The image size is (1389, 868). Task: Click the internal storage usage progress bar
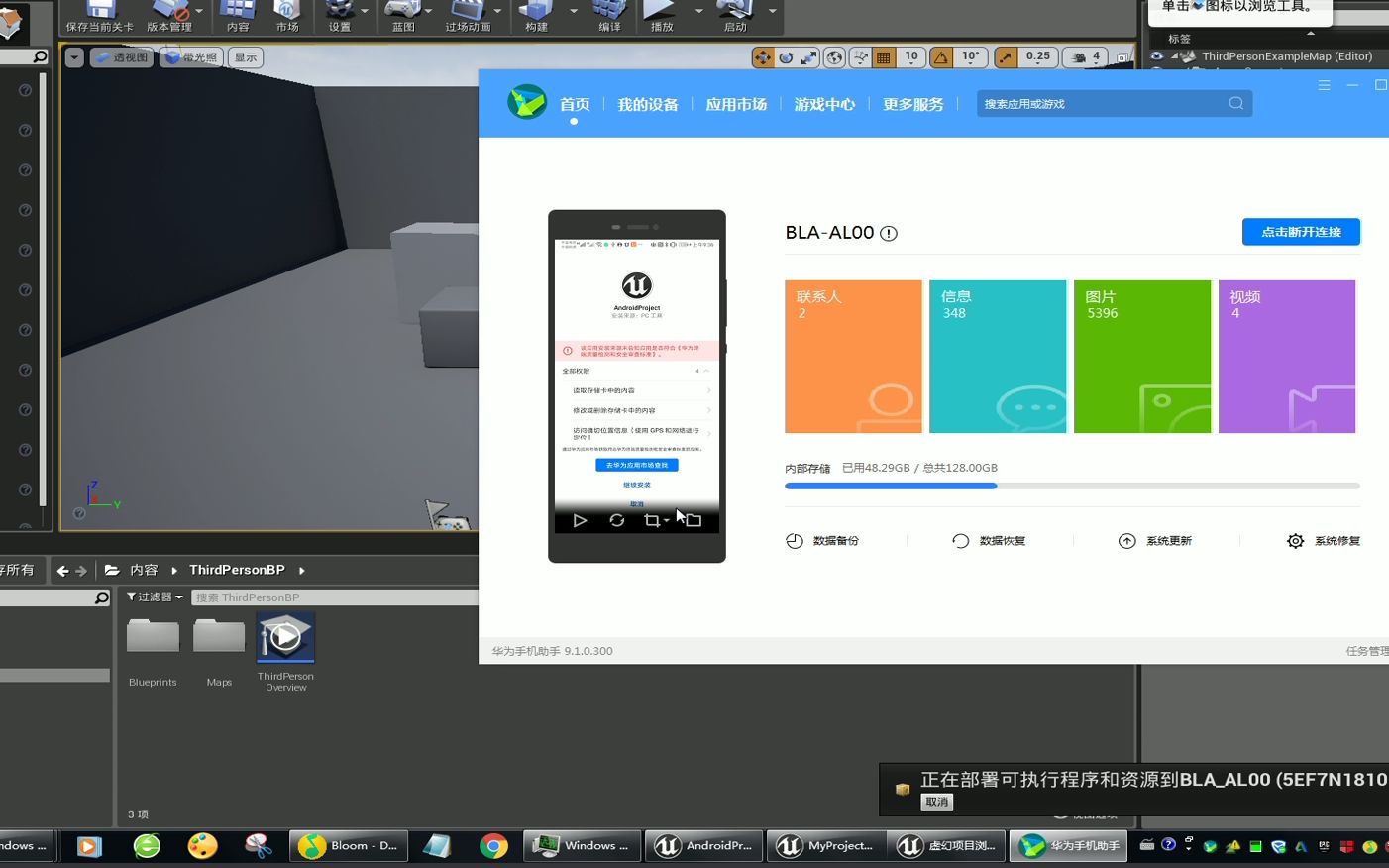pos(1072,486)
